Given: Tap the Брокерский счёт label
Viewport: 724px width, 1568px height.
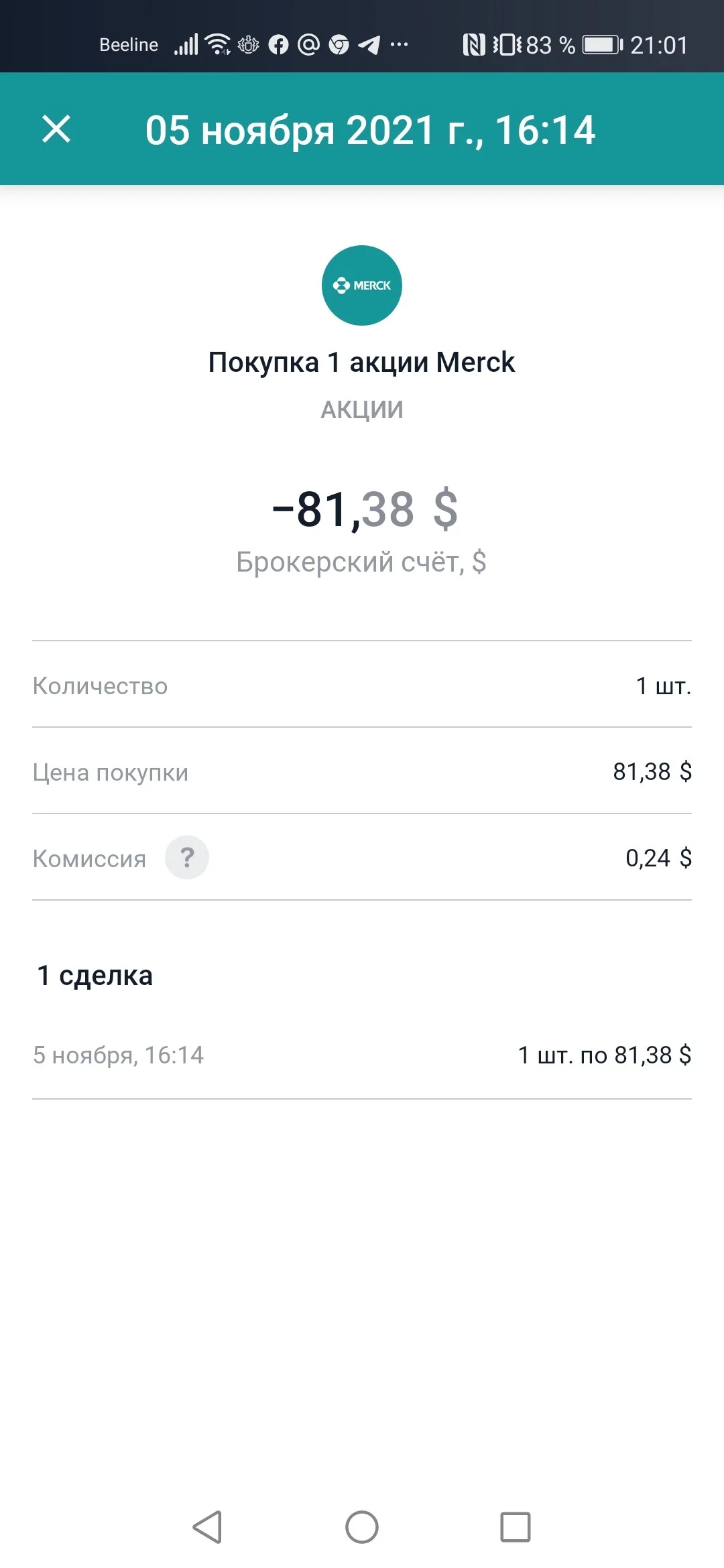Looking at the screenshot, I should click(361, 562).
